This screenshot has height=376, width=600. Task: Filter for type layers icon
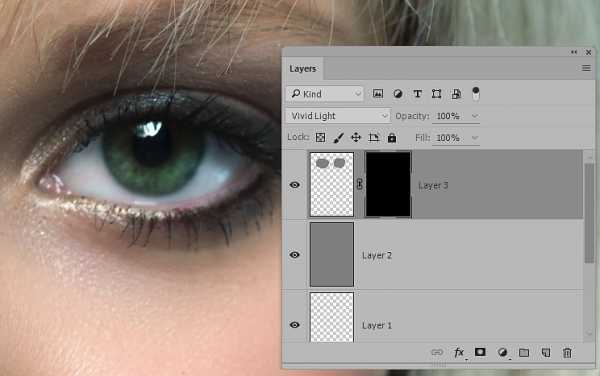(417, 94)
